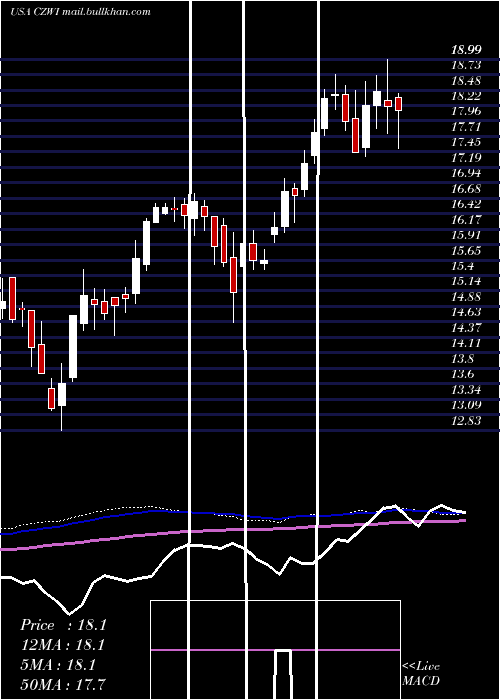This screenshot has height=700, width=500.
Task: Click the 'Price : 18.1' readout
Action: (63, 625)
